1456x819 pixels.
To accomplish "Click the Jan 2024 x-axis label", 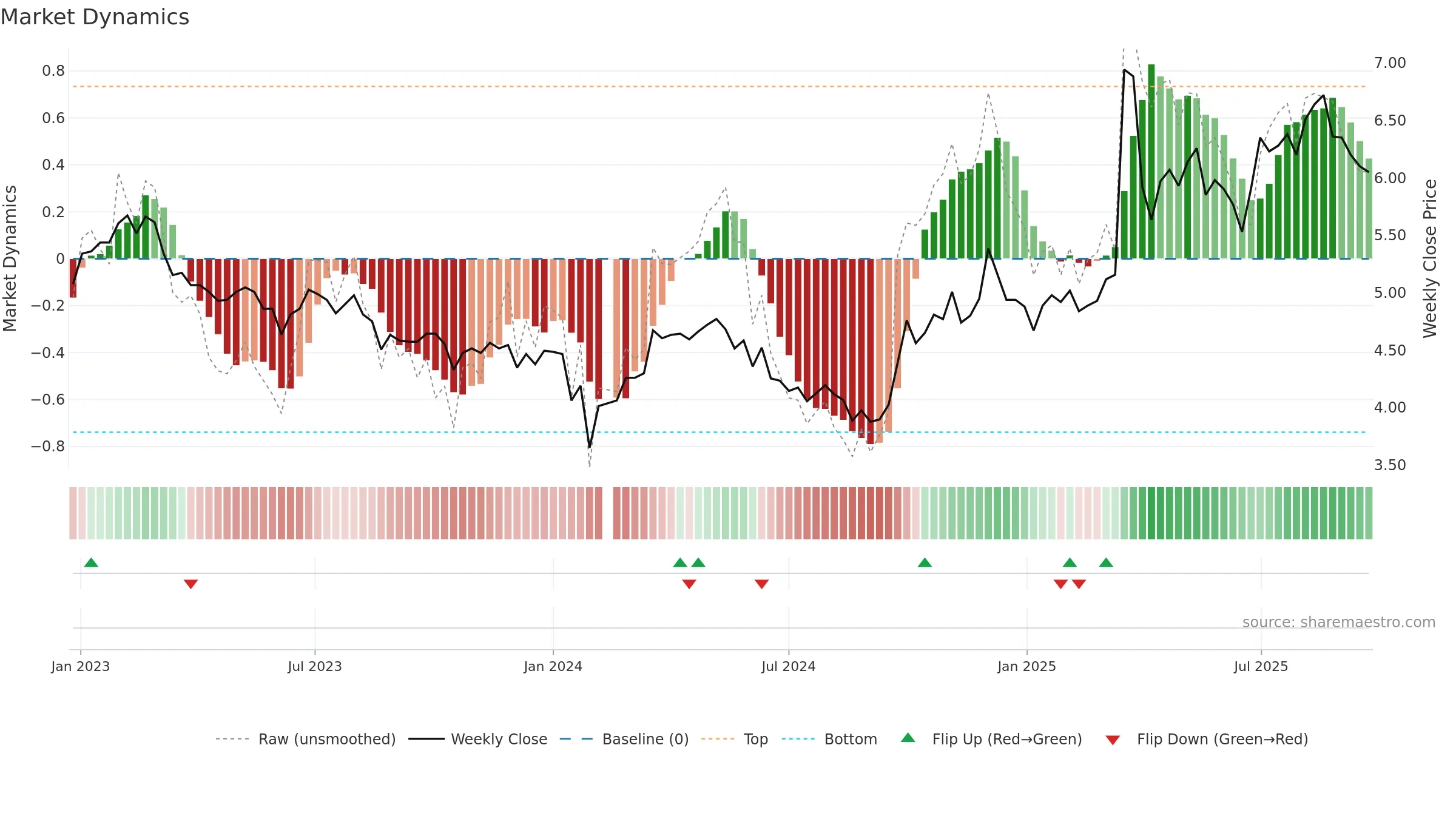I will coord(553,667).
